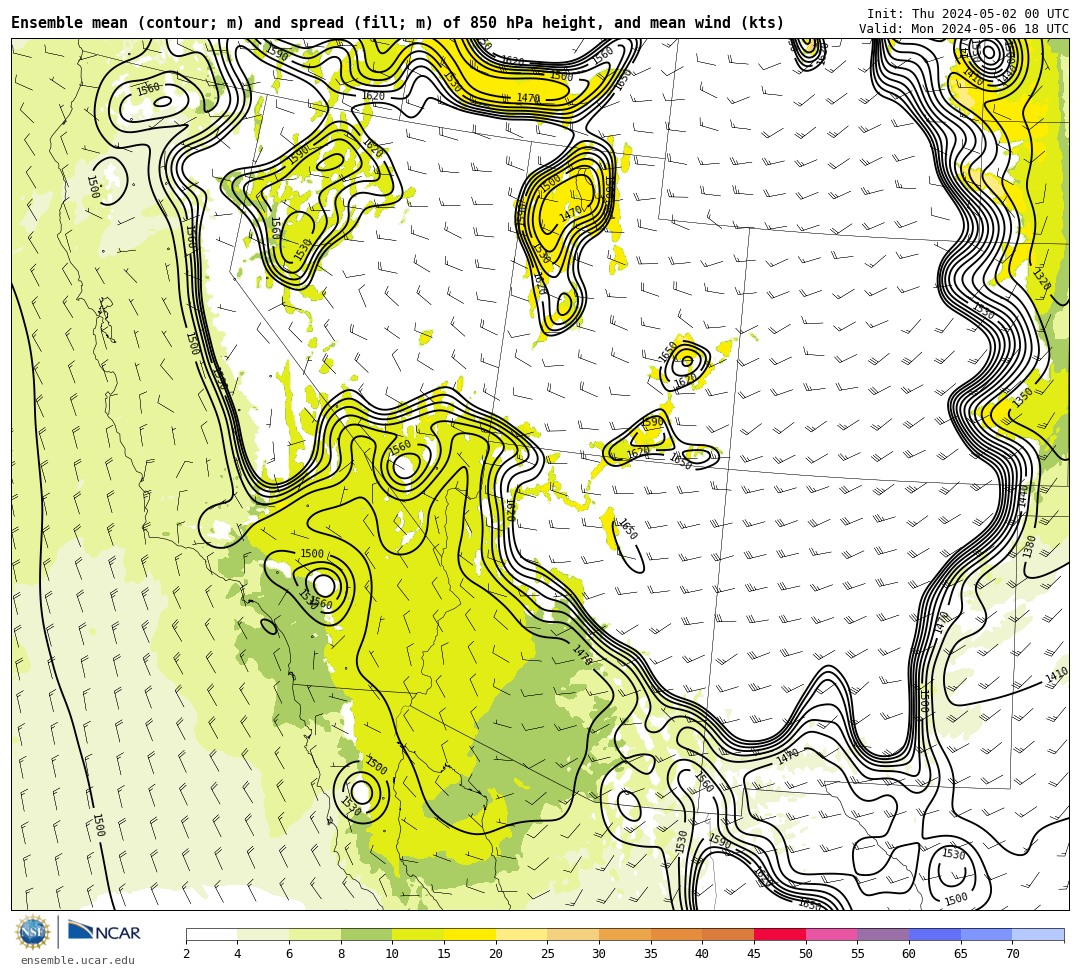Screen dimensions: 1080x973
Task: Click the 1380 contour label on the map
Action: click(1029, 547)
